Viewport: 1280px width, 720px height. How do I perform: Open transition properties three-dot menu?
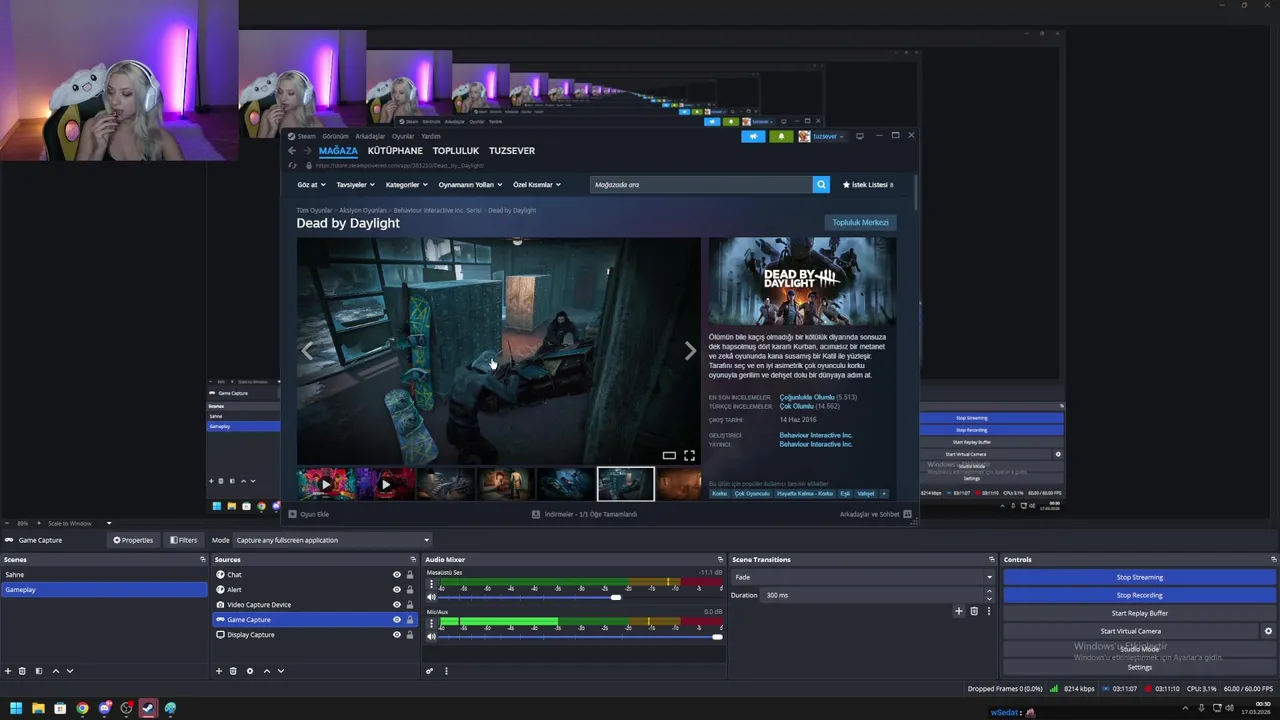pyautogui.click(x=989, y=611)
